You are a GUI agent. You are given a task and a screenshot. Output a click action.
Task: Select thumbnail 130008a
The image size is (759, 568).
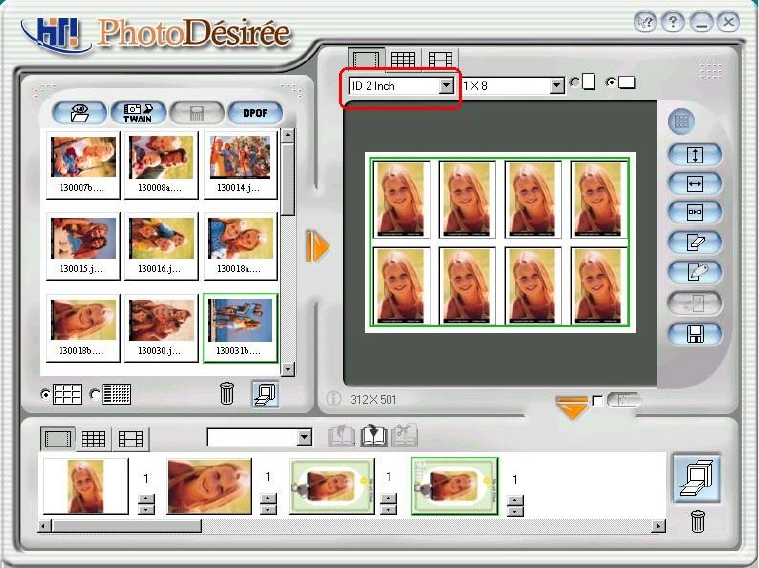click(x=161, y=165)
